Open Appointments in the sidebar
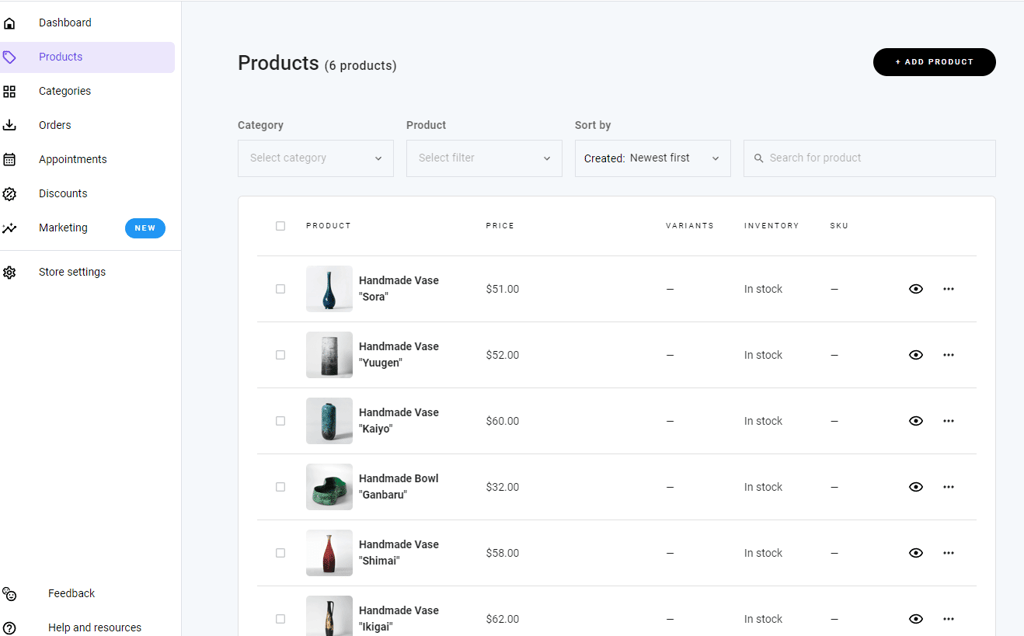Screen dimensions: 1024x636 (72, 159)
